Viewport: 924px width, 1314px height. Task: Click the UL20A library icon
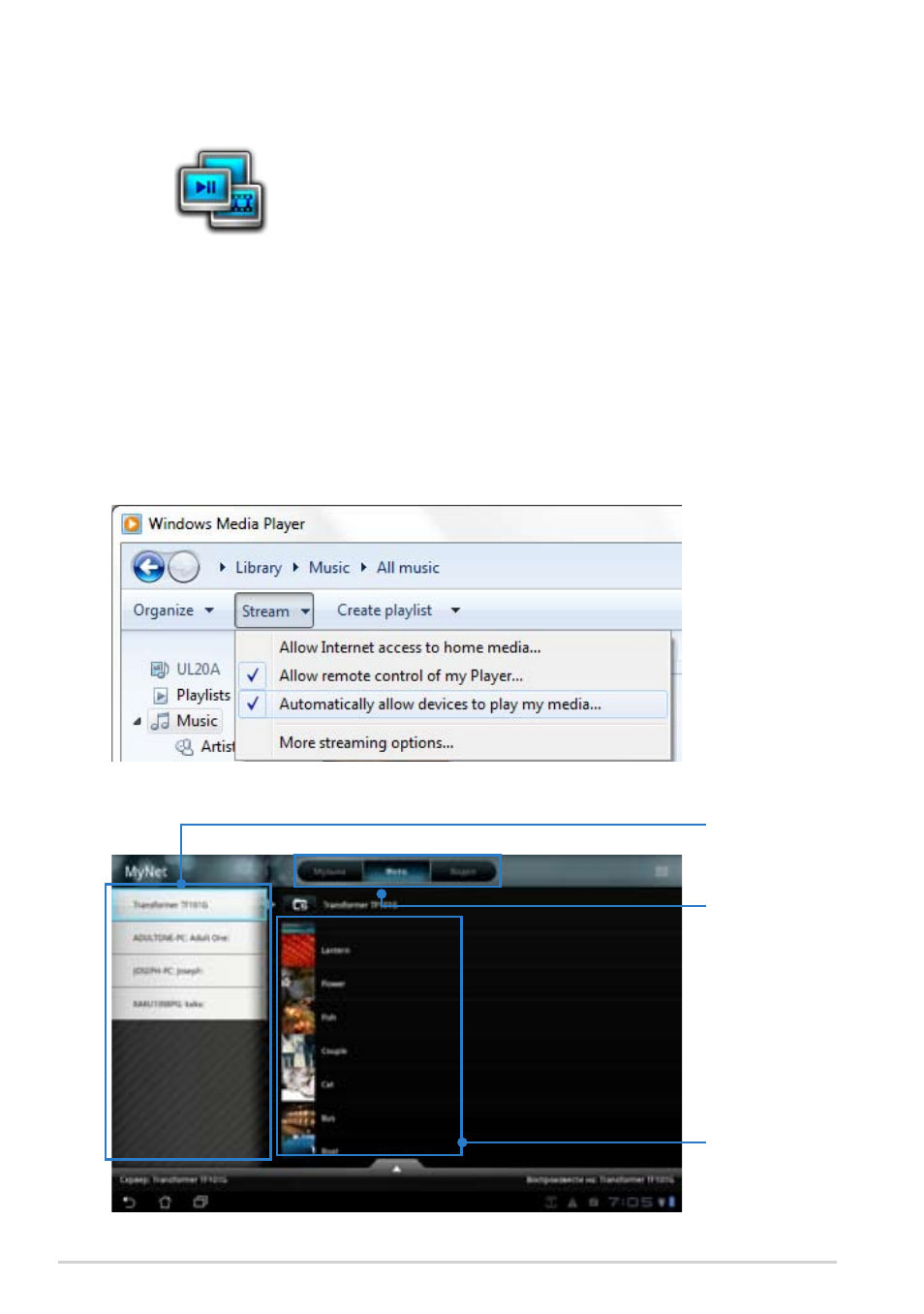point(160,669)
